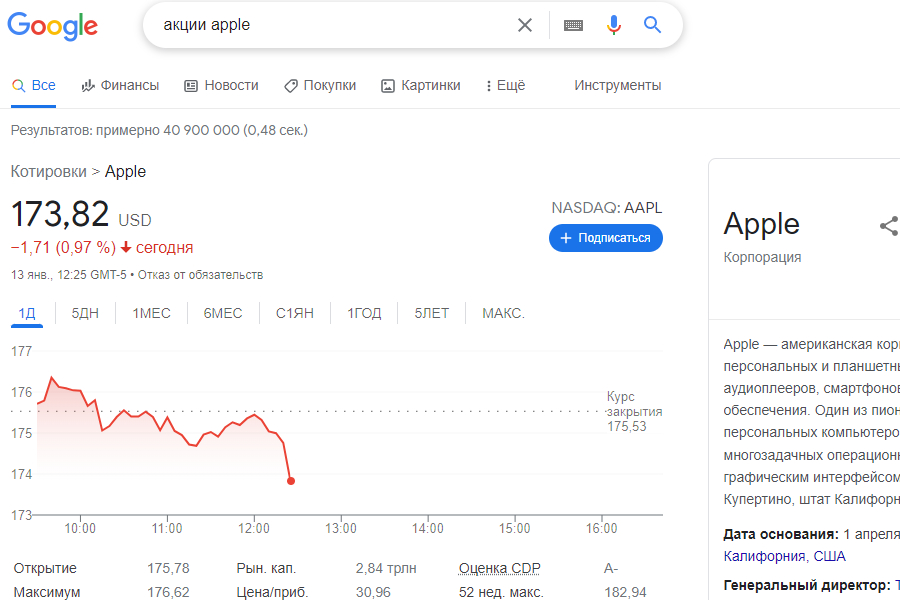Click the Google logo

52,26
